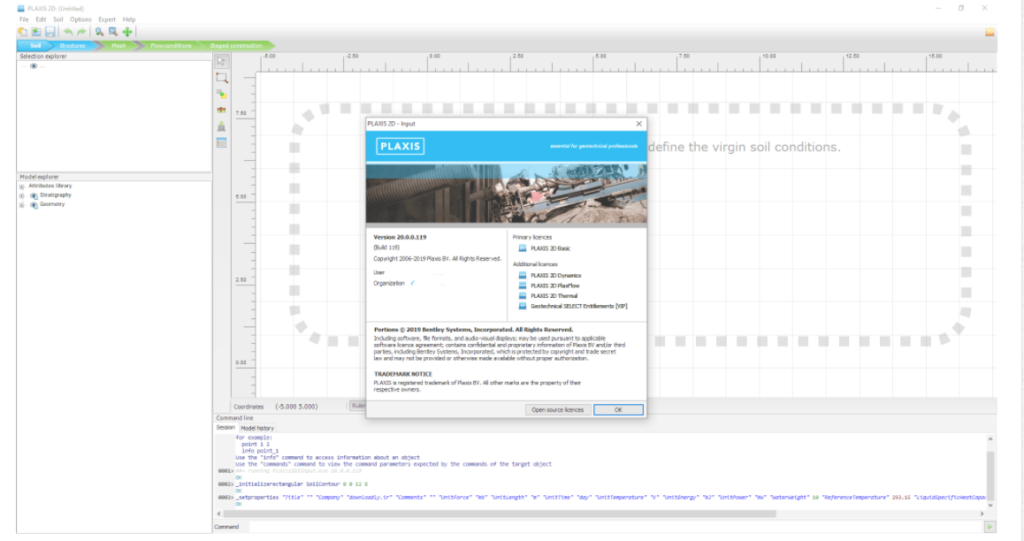The width and height of the screenshot is (1024, 541).
Task: Click the PLAXIS logo in dialog banner
Action: coord(400,146)
